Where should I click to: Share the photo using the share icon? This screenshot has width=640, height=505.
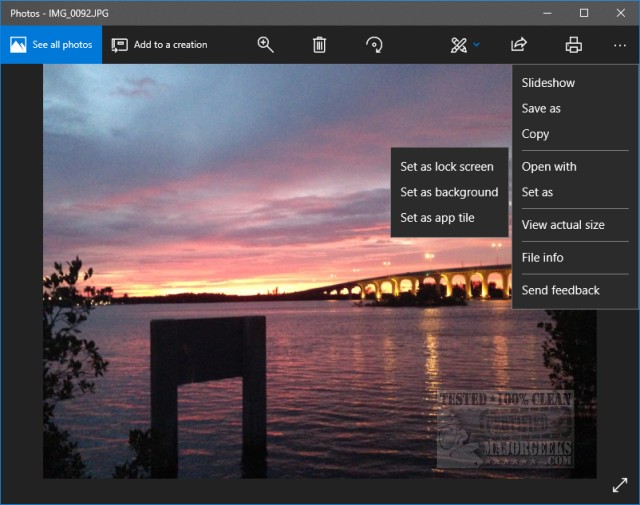(519, 44)
